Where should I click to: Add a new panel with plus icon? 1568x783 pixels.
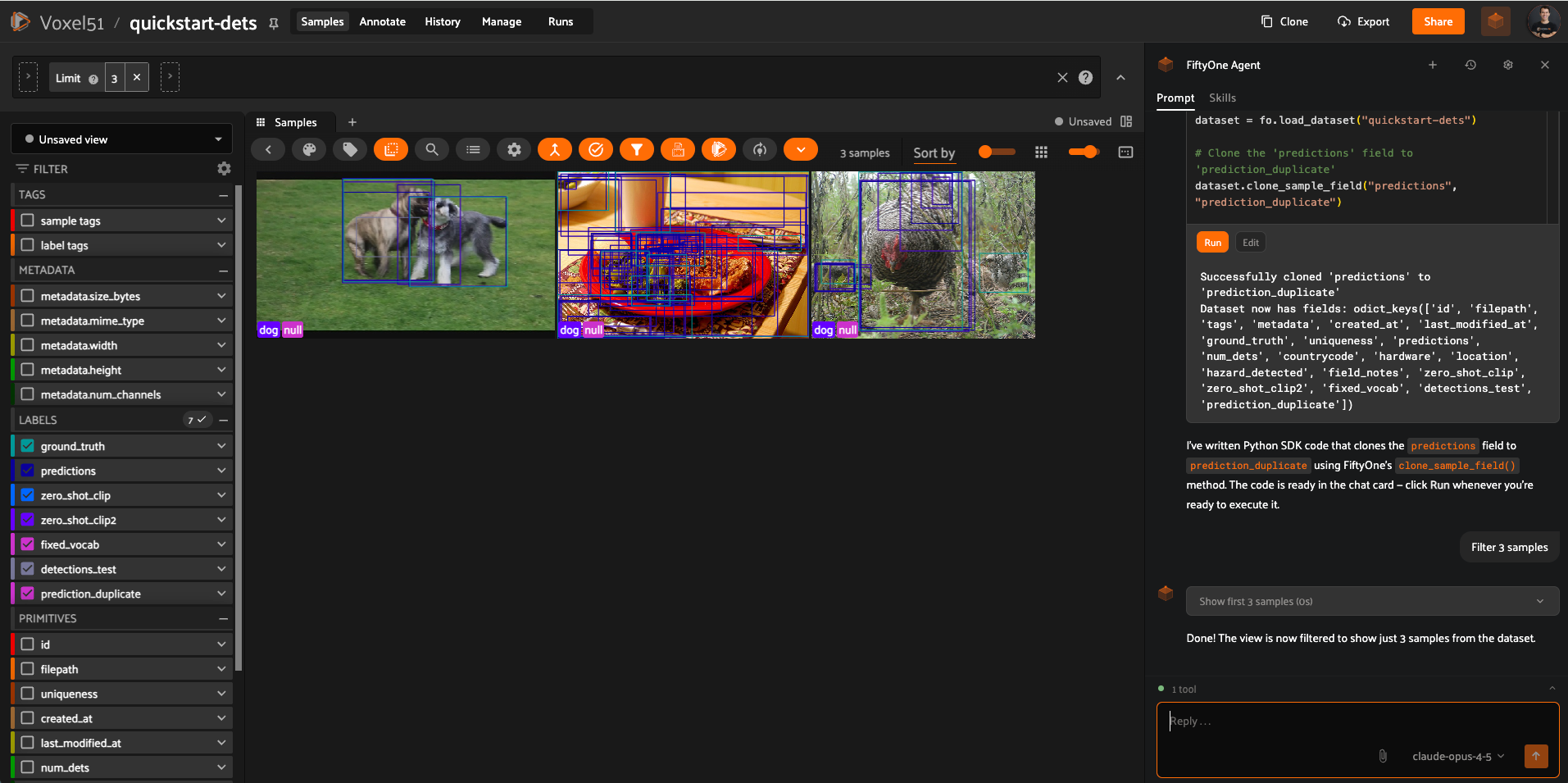pos(352,122)
